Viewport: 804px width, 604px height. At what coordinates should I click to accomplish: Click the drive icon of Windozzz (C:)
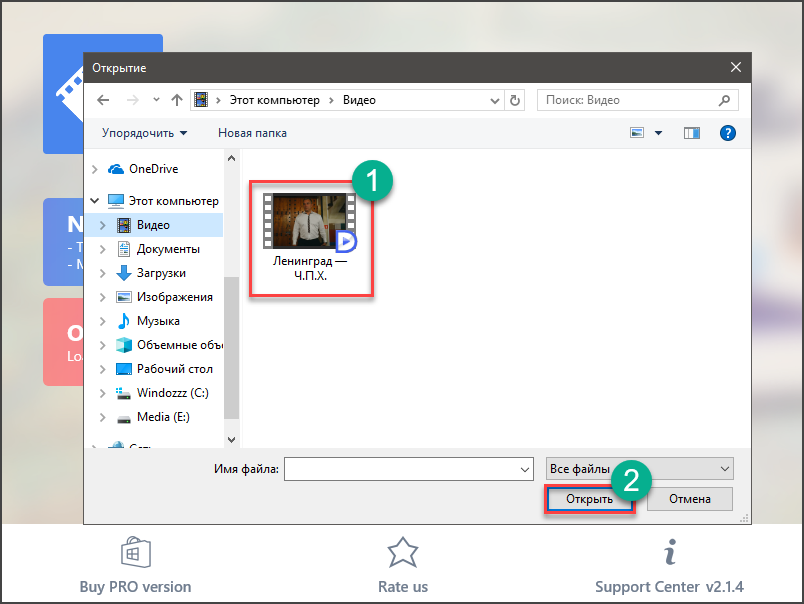(124, 393)
